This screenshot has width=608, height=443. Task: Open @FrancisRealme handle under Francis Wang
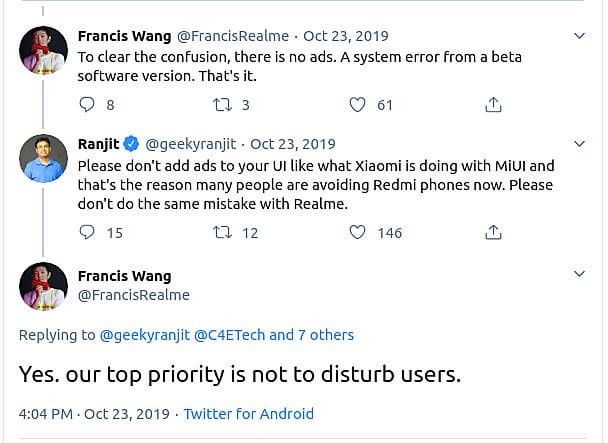click(133, 295)
